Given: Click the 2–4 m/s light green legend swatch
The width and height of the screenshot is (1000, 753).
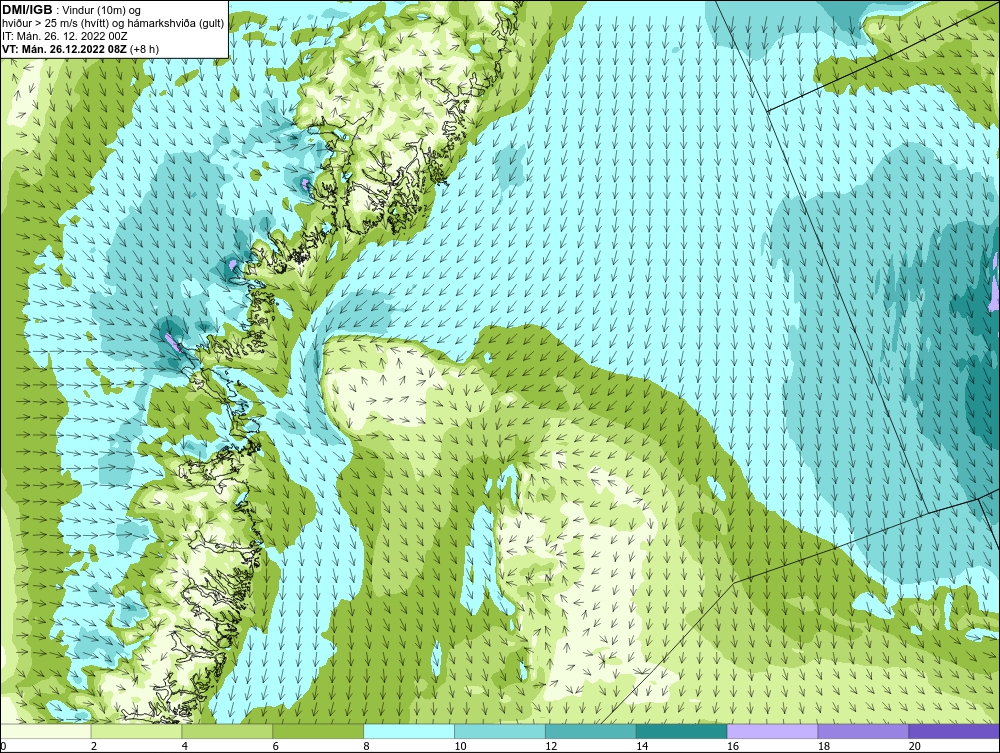Looking at the screenshot, I should click(136, 731).
